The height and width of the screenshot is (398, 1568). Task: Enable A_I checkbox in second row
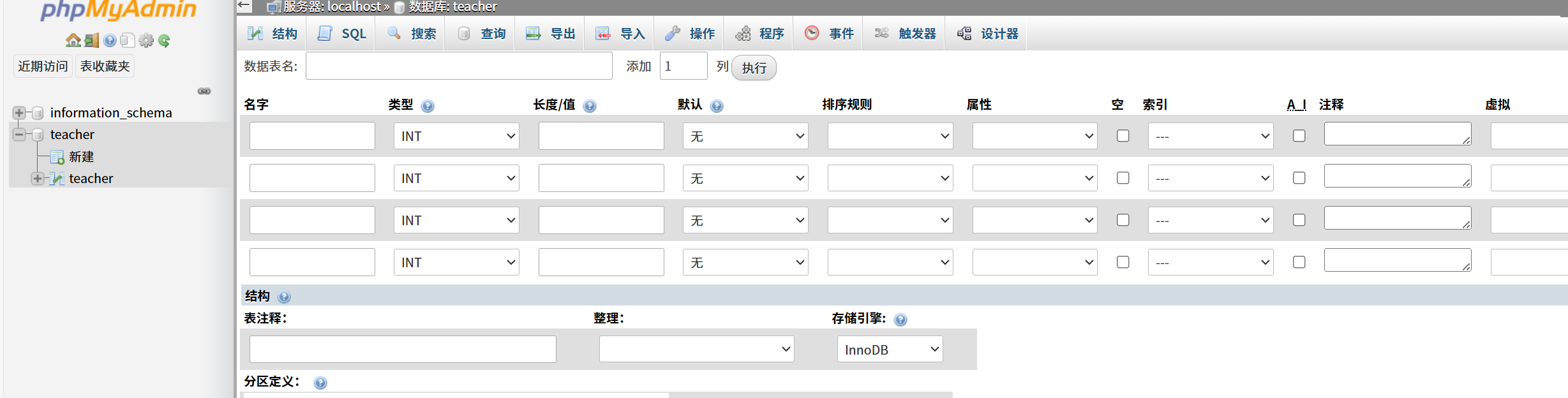point(1299,178)
